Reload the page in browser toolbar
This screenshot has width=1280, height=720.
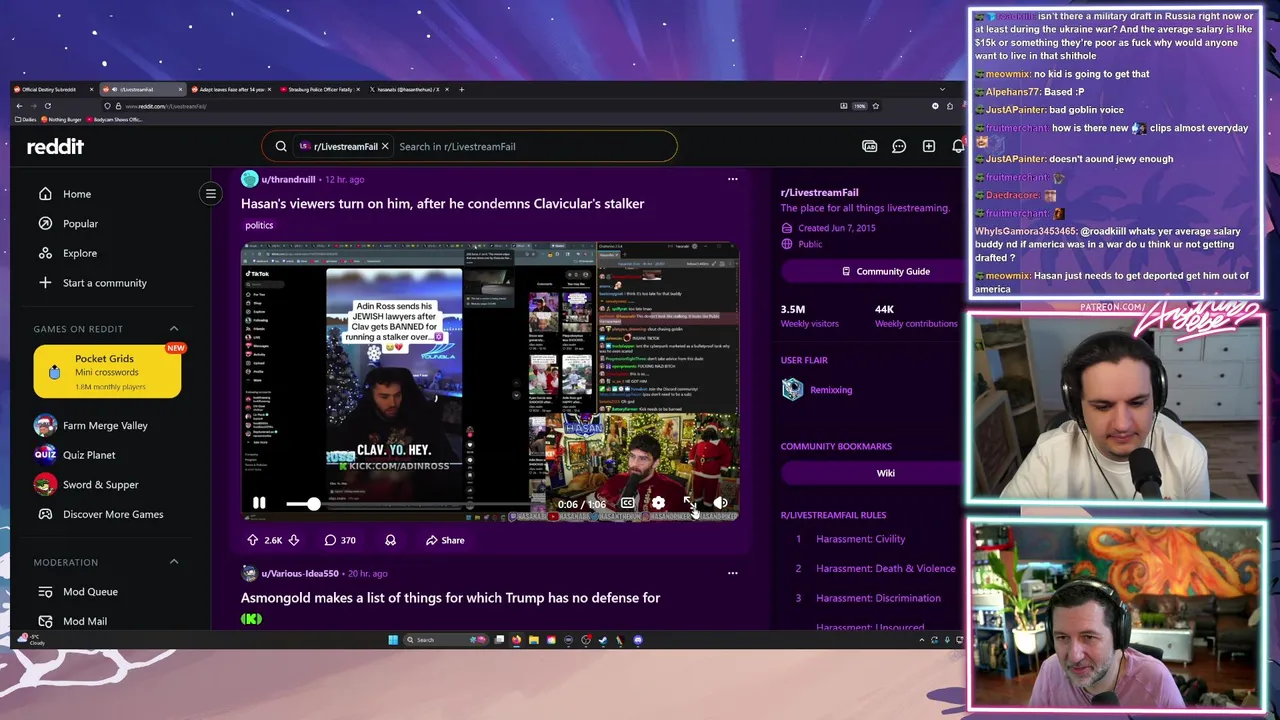click(x=47, y=106)
